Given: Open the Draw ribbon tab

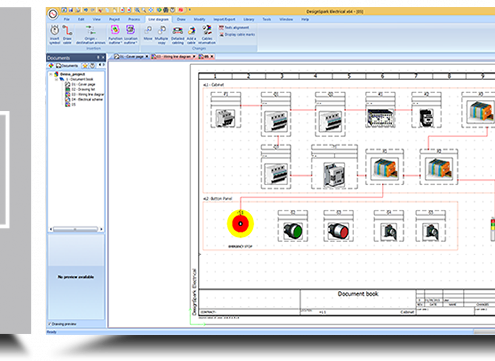Looking at the screenshot, I should [181, 19].
